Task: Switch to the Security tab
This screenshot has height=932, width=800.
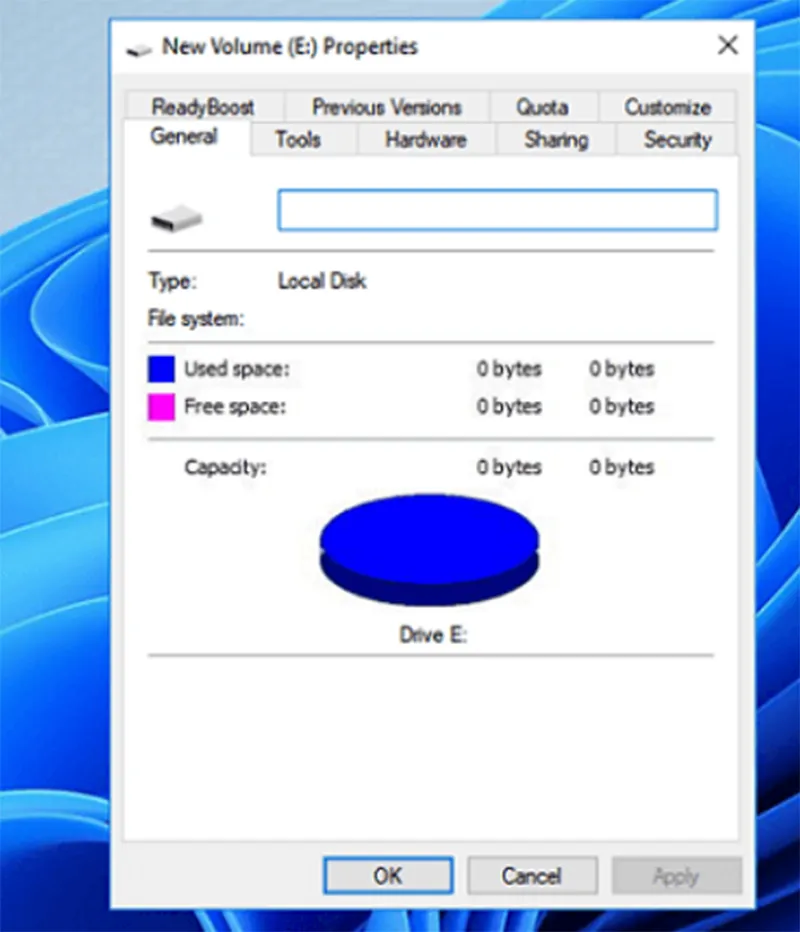Action: pyautogui.click(x=678, y=140)
